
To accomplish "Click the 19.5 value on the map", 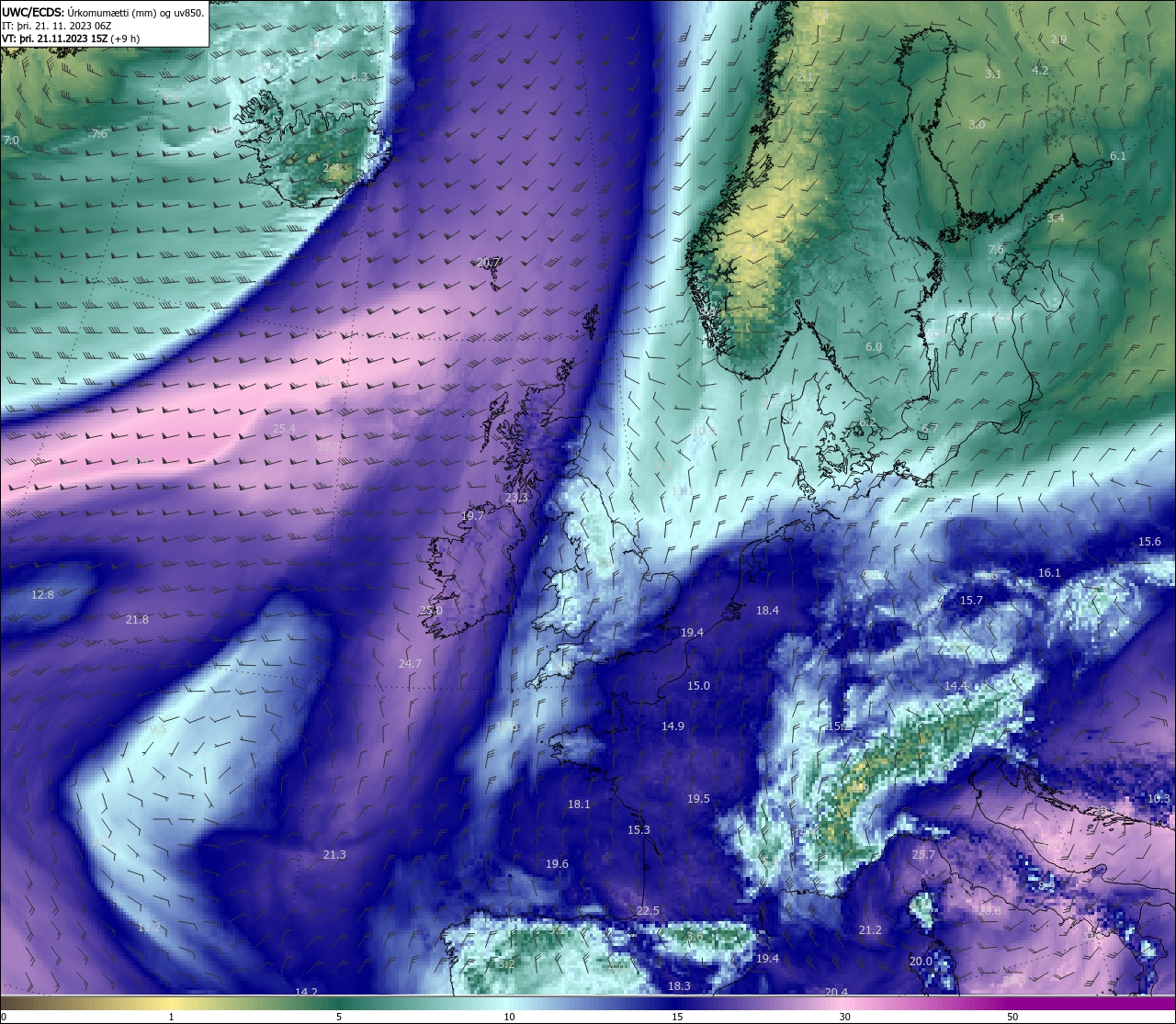I will coord(698,799).
